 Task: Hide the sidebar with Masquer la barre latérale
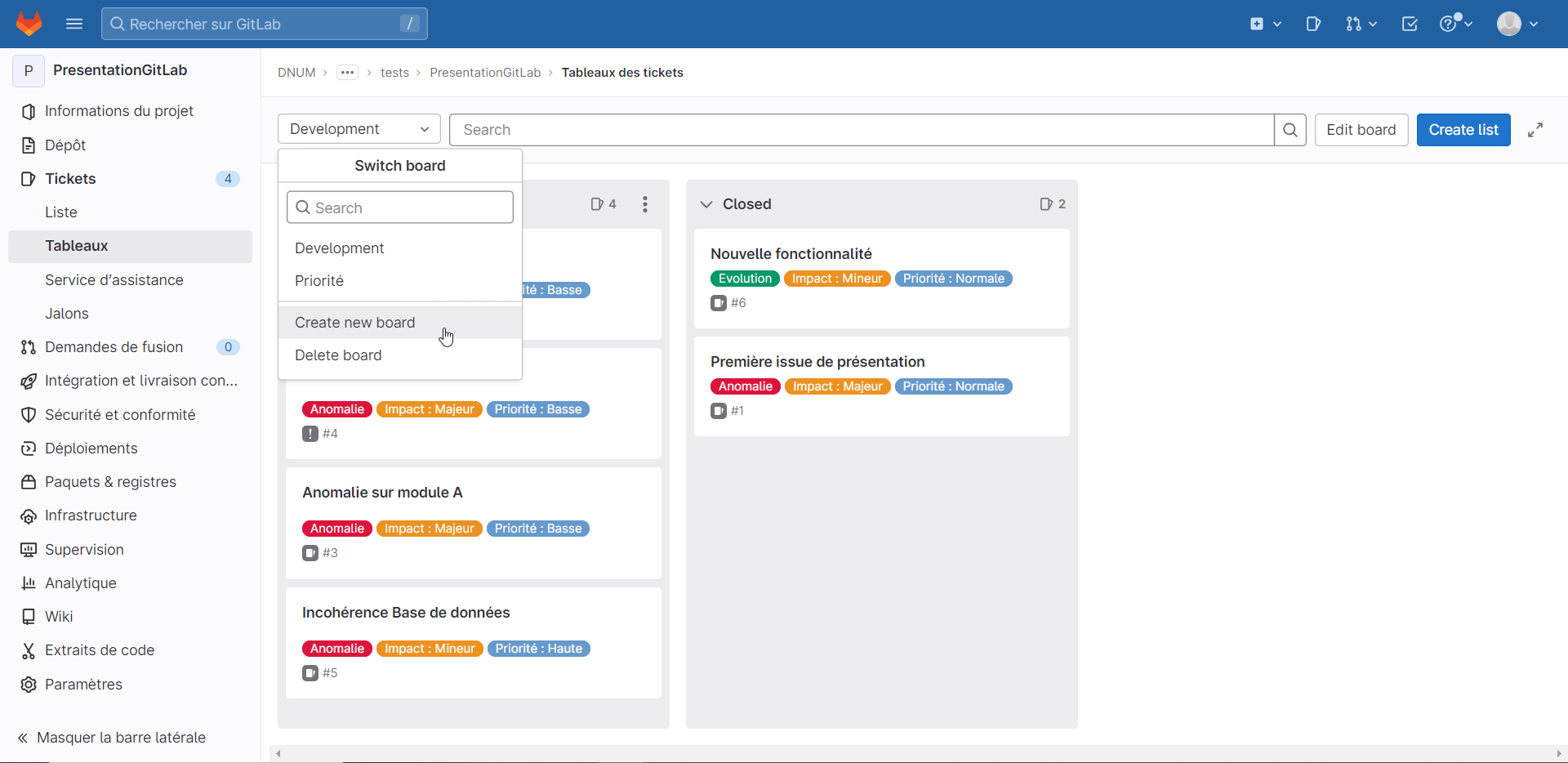click(111, 738)
